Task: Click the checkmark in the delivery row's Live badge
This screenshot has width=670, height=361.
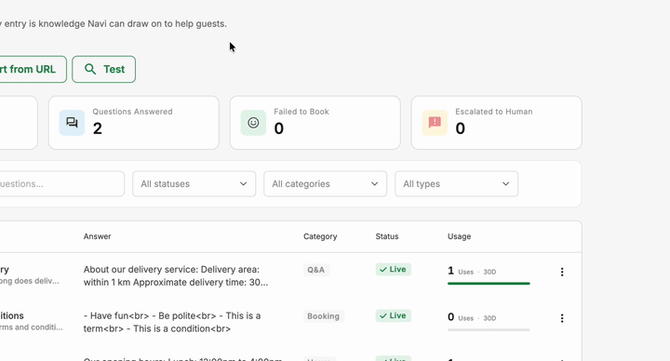Action: click(x=383, y=270)
